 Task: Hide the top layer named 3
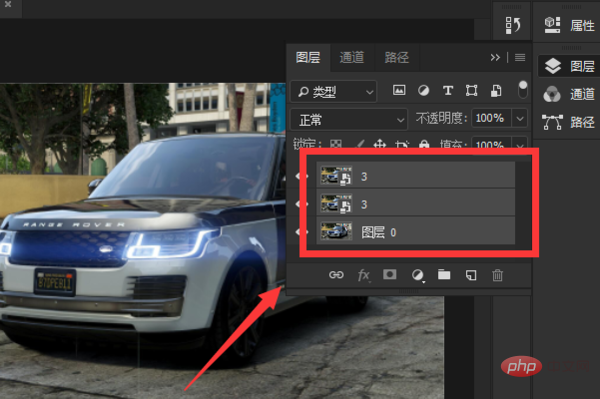pyautogui.click(x=302, y=176)
